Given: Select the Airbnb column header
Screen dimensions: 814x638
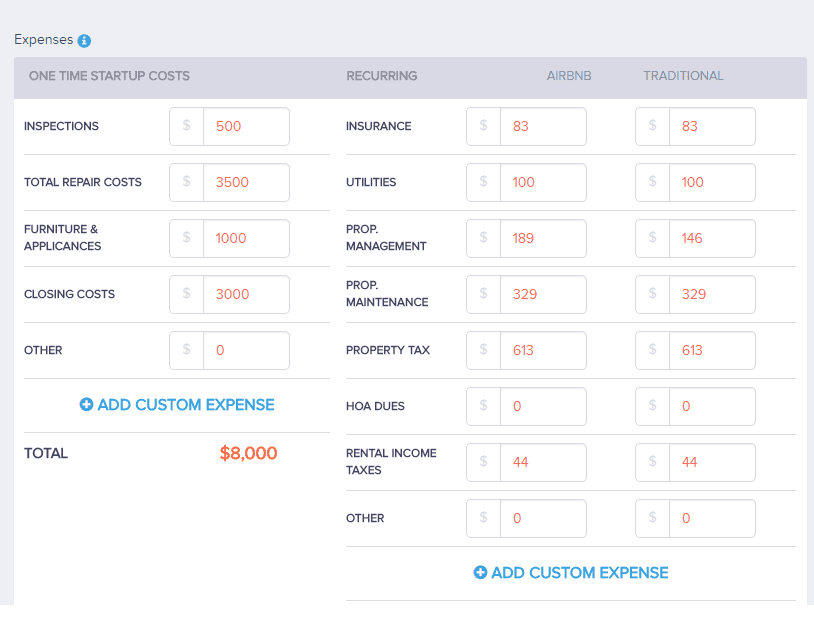Looking at the screenshot, I should coord(569,76).
